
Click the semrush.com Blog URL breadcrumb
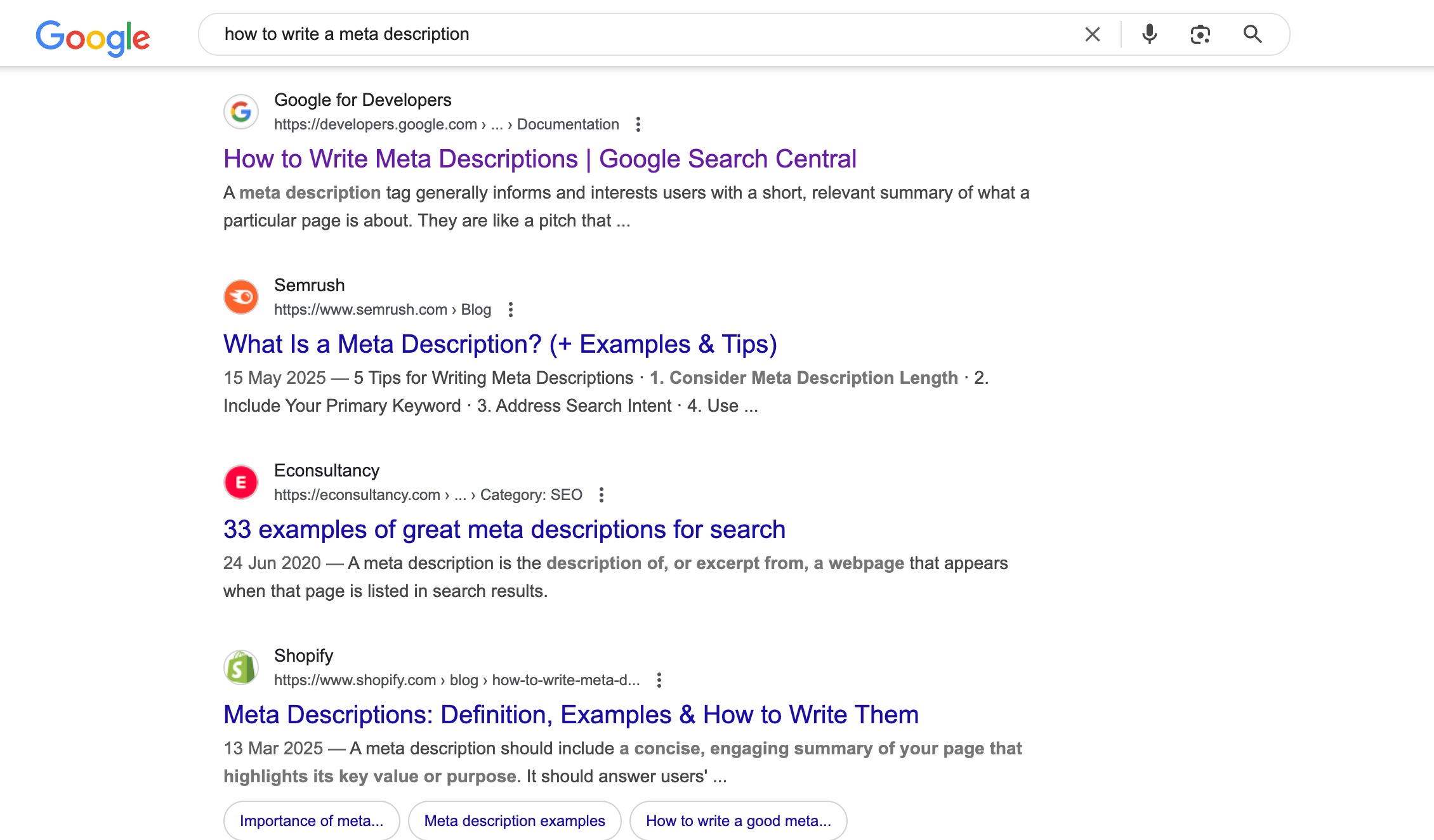click(383, 310)
